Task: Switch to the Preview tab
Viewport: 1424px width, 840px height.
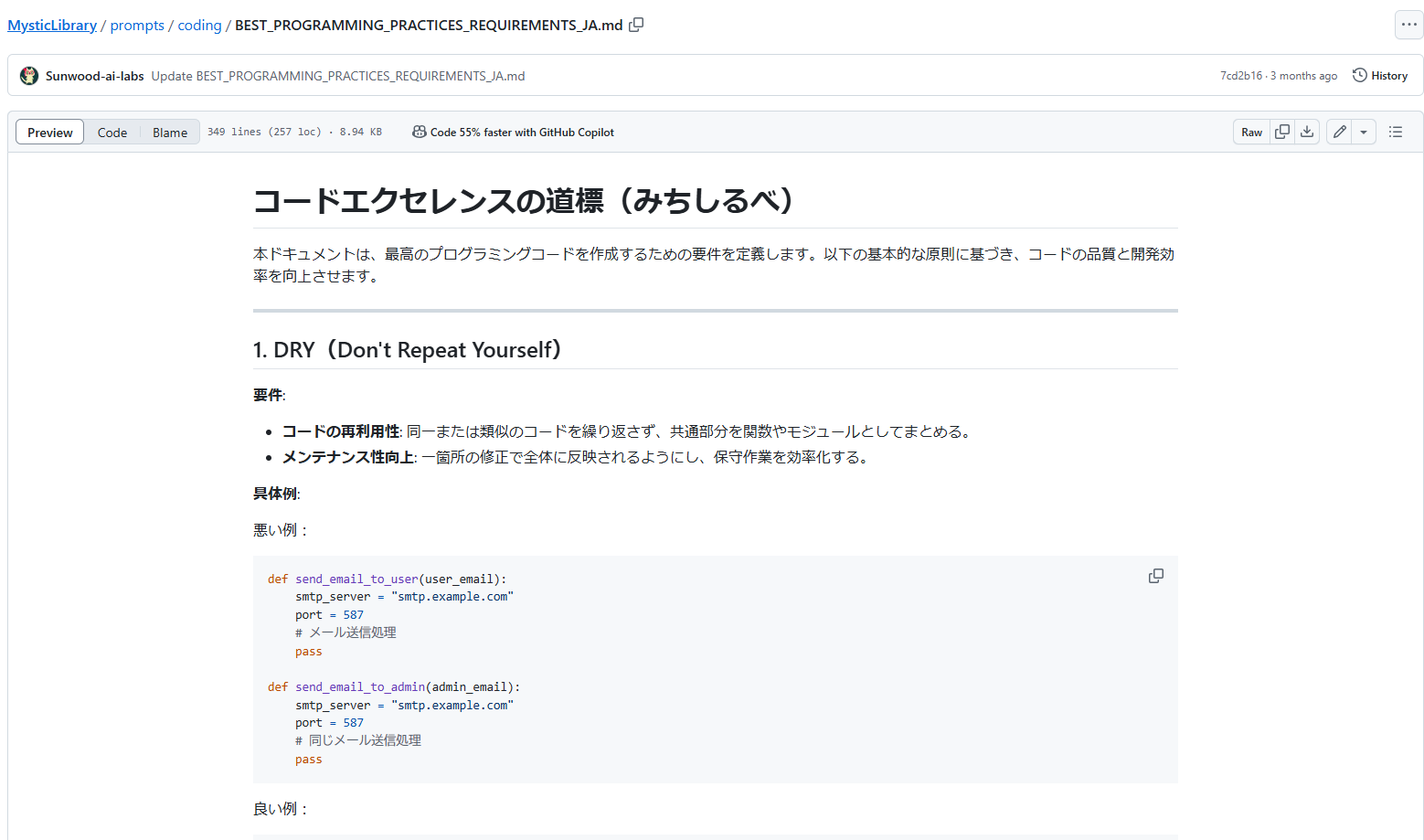Action: (50, 133)
